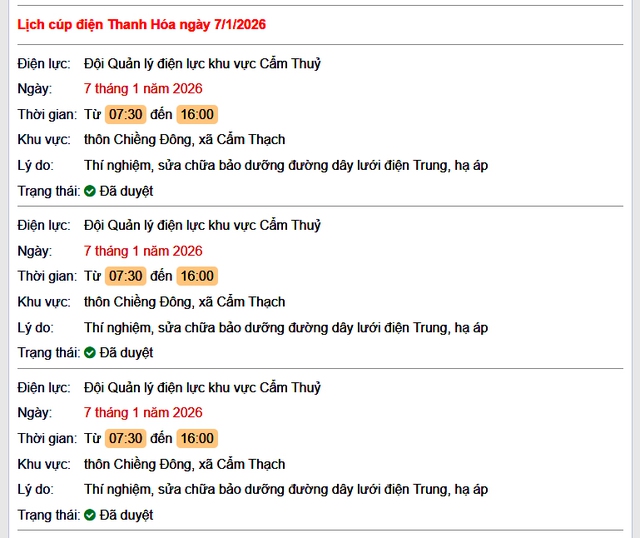Viewport: 640px width, 538px height.
Task: Click the Thí nghiệm reason text in second entry
Action: 286,327
